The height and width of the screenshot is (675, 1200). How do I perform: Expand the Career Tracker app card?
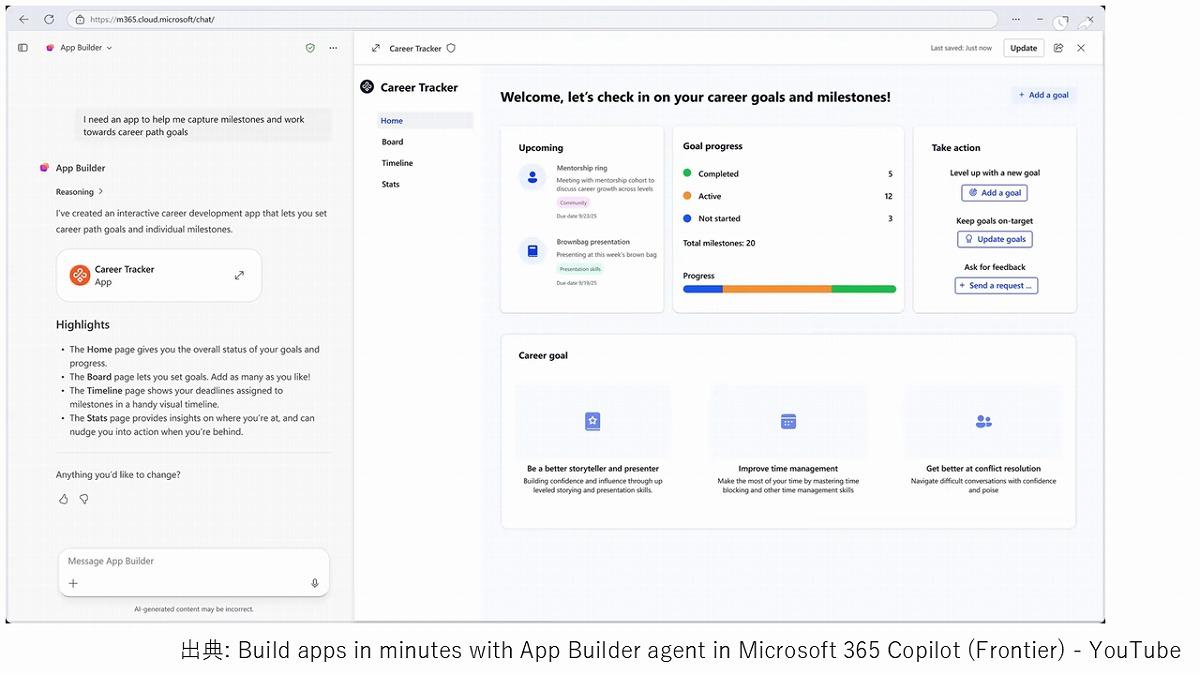click(x=239, y=275)
